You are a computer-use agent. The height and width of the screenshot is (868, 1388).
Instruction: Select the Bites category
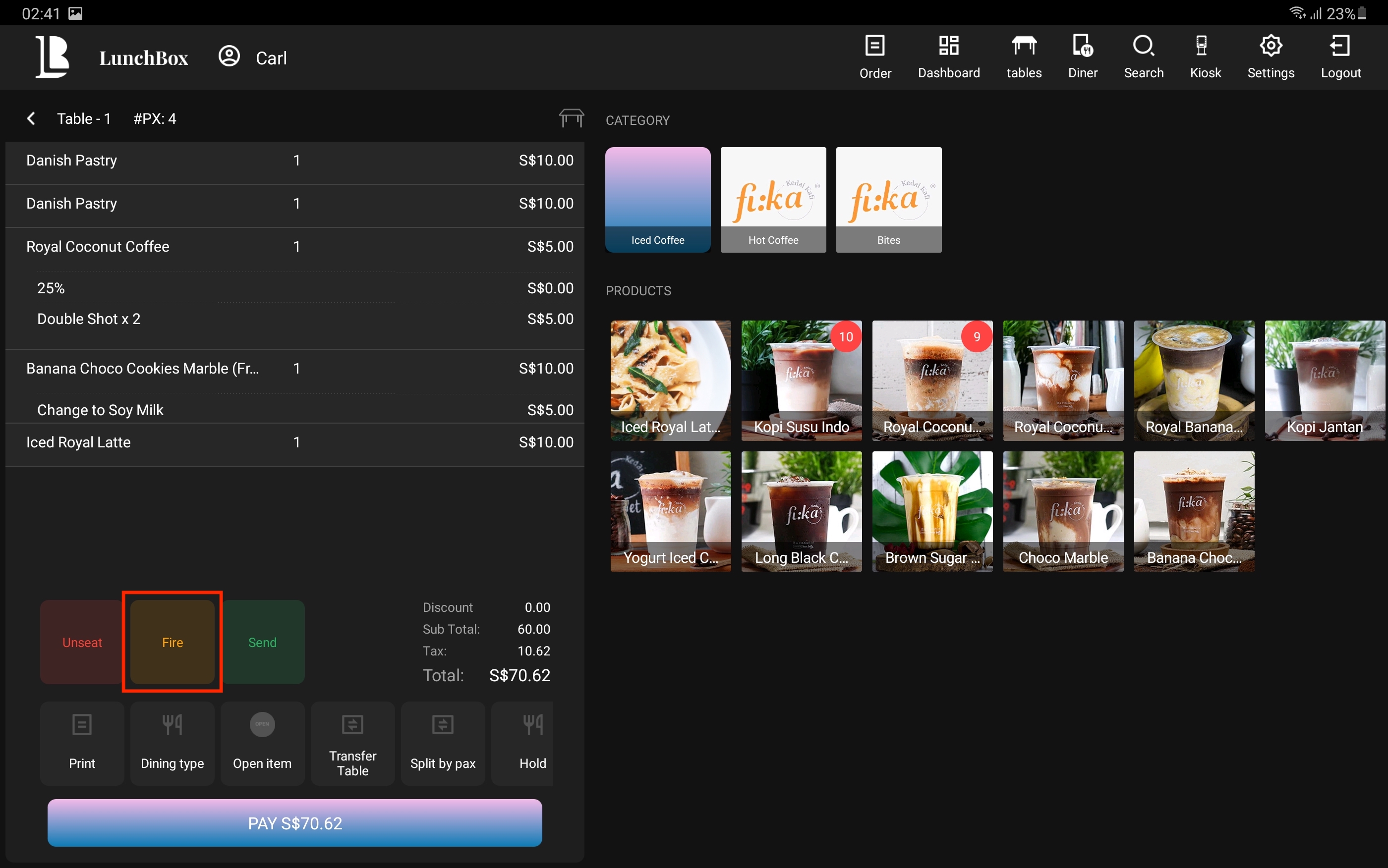tap(888, 199)
